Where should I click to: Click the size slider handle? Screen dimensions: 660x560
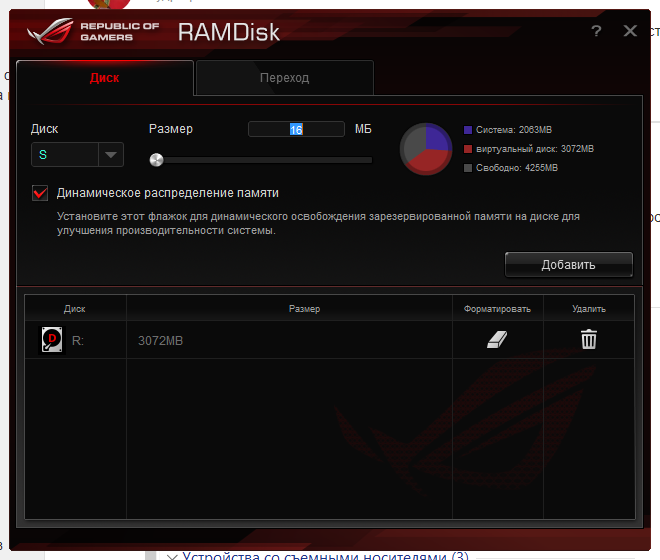(x=157, y=160)
